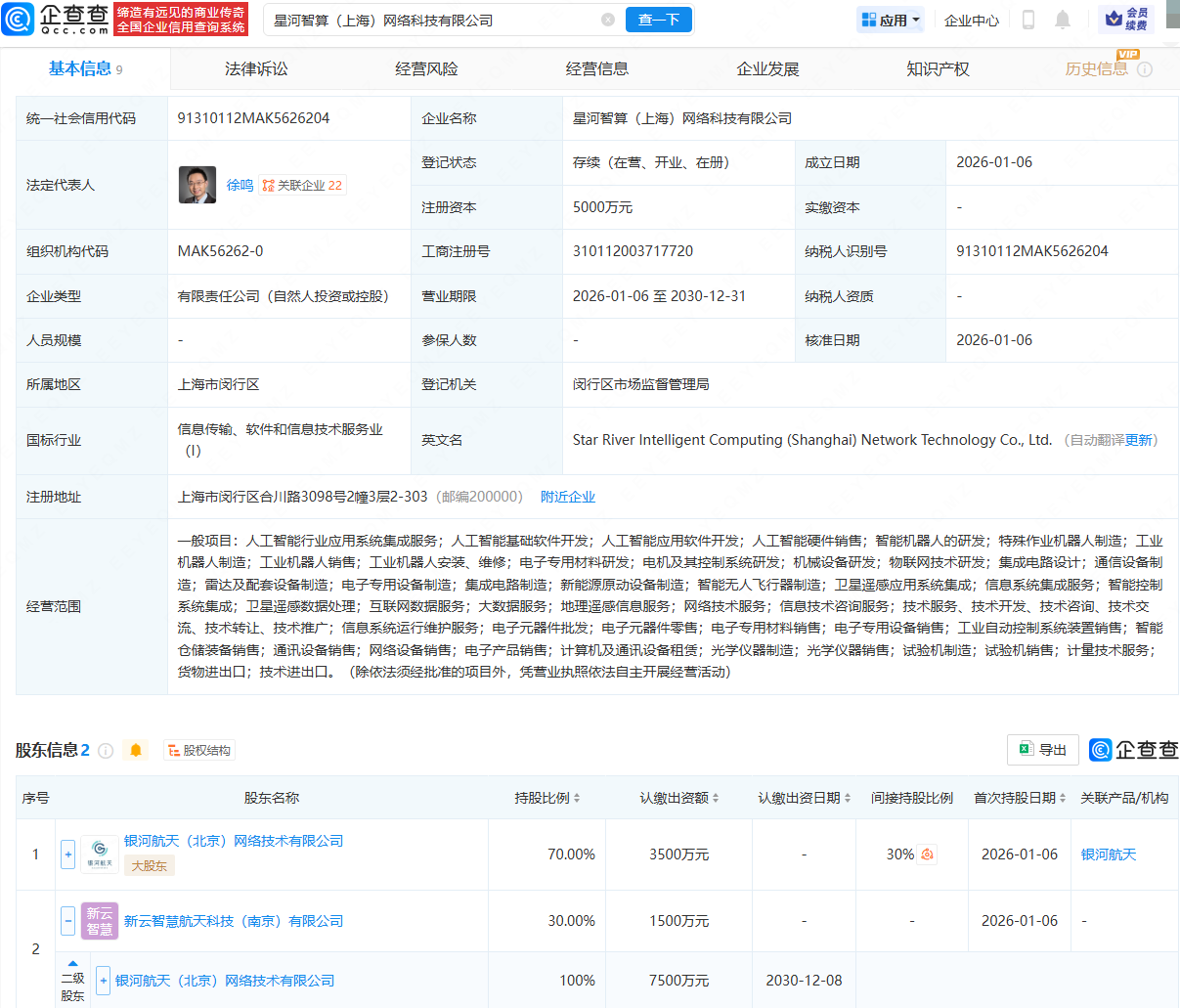Click the 导出 export button
1180x1008 pixels.
(1042, 750)
